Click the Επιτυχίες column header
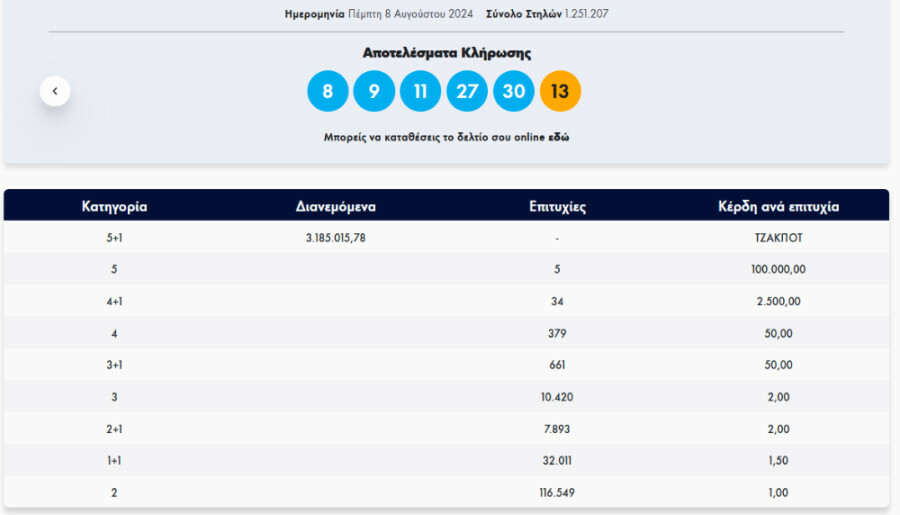The image size is (900, 515). coord(557,207)
